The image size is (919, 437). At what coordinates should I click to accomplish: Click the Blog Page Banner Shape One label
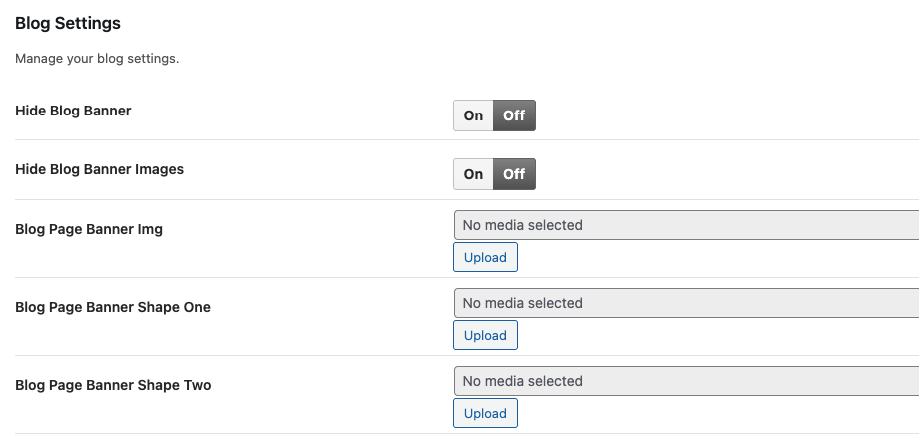pyautogui.click(x=113, y=307)
